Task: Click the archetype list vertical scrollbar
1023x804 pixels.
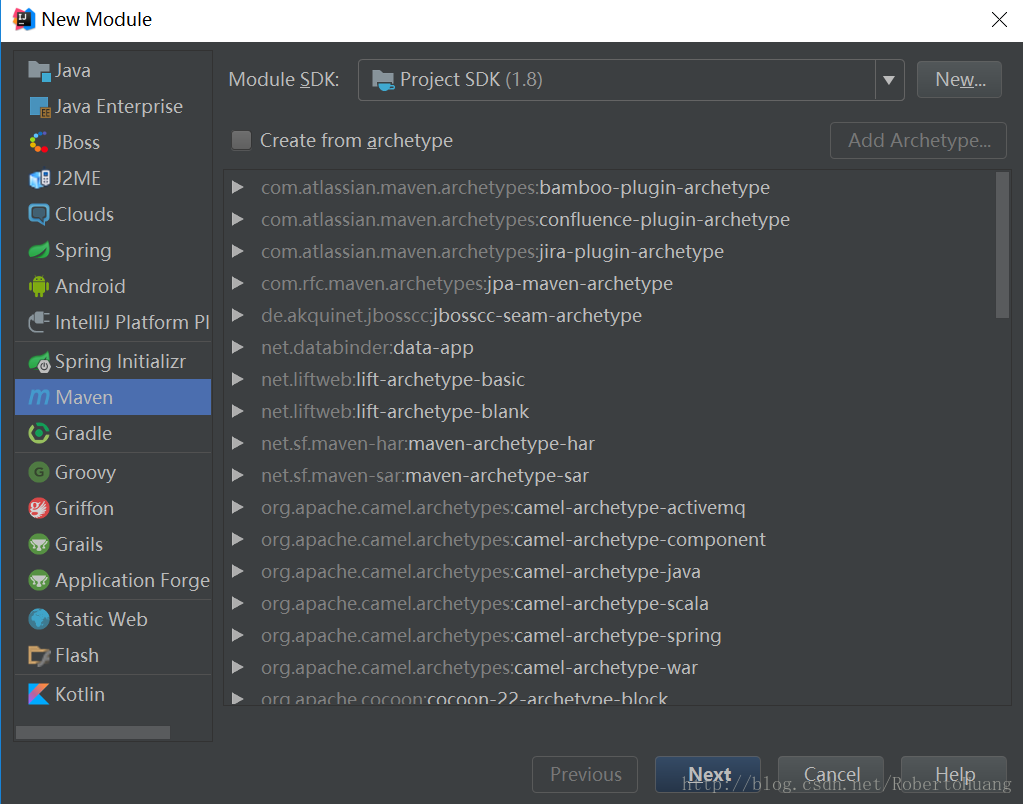Action: pyautogui.click(x=1003, y=245)
